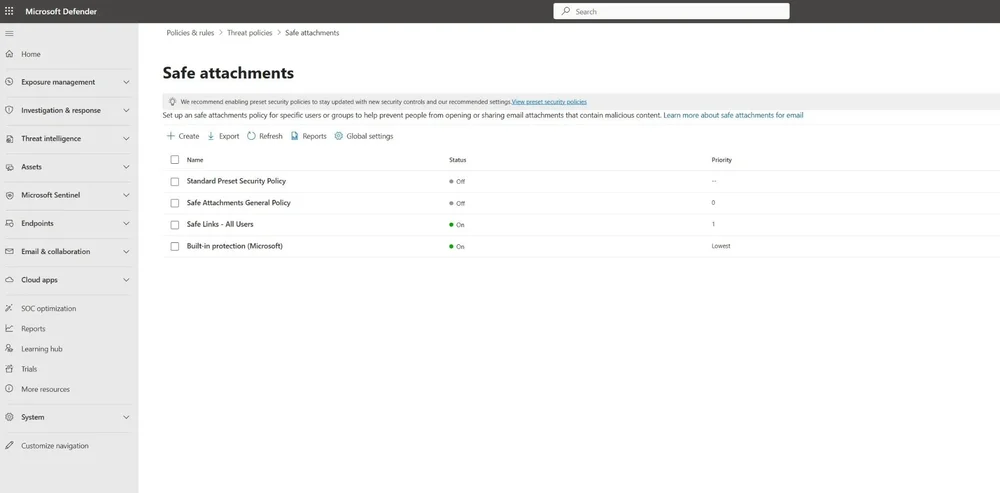The height and width of the screenshot is (493, 1000).
Task: Click the search magnifier icon
Action: tap(566, 11)
